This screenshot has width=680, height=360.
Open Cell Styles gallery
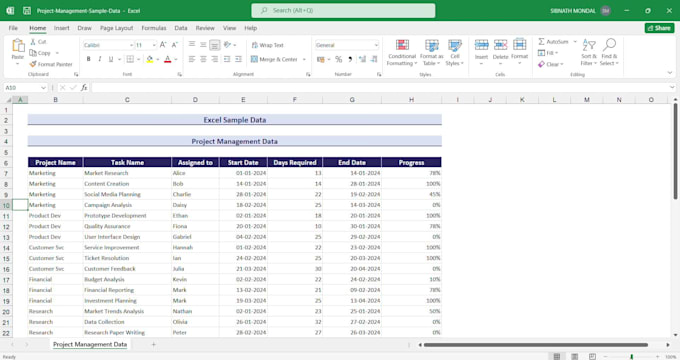coord(455,52)
